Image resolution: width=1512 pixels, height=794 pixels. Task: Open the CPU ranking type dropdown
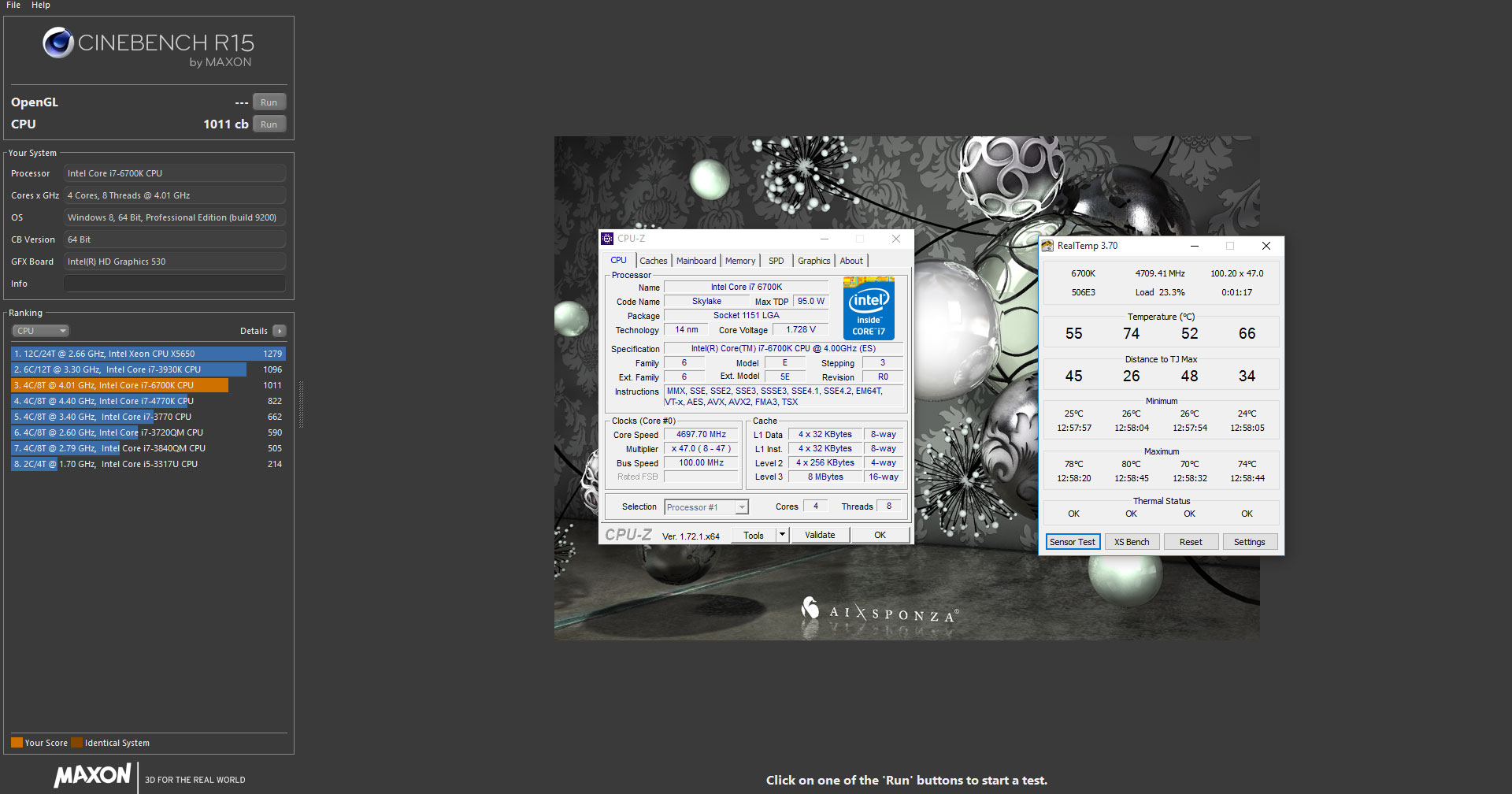pyautogui.click(x=41, y=331)
